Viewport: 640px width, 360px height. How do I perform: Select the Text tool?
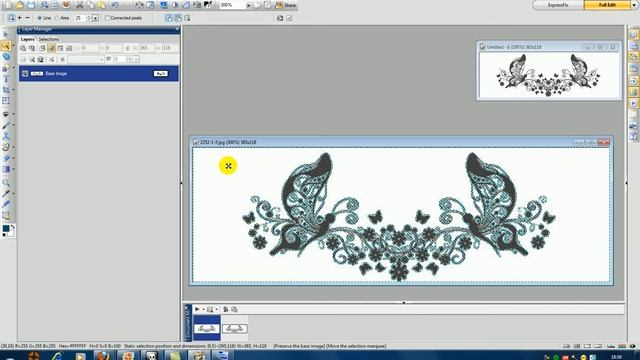coord(6,79)
